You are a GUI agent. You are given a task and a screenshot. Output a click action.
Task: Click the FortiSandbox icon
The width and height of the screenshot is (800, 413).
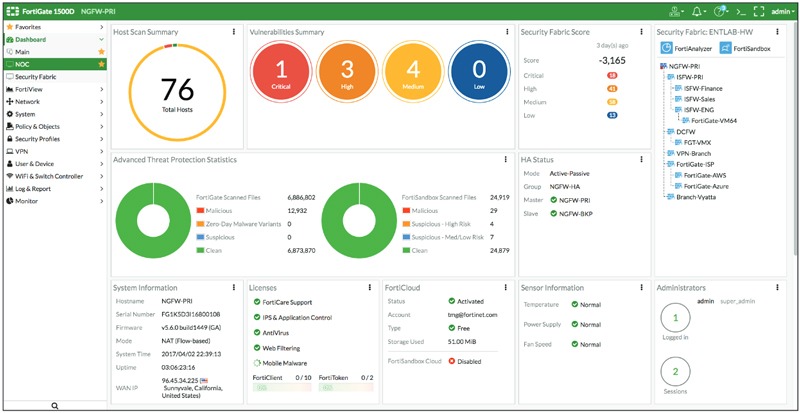coord(726,48)
